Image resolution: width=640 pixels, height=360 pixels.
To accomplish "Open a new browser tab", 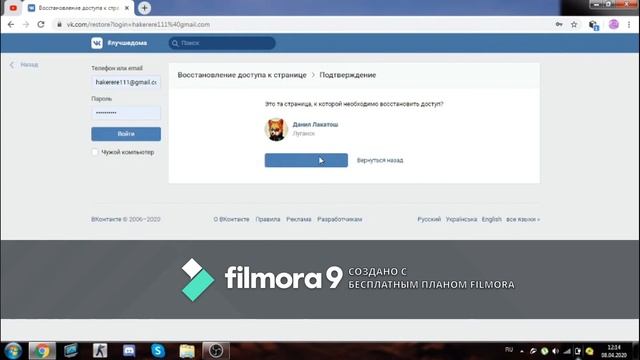I will 144,8.
